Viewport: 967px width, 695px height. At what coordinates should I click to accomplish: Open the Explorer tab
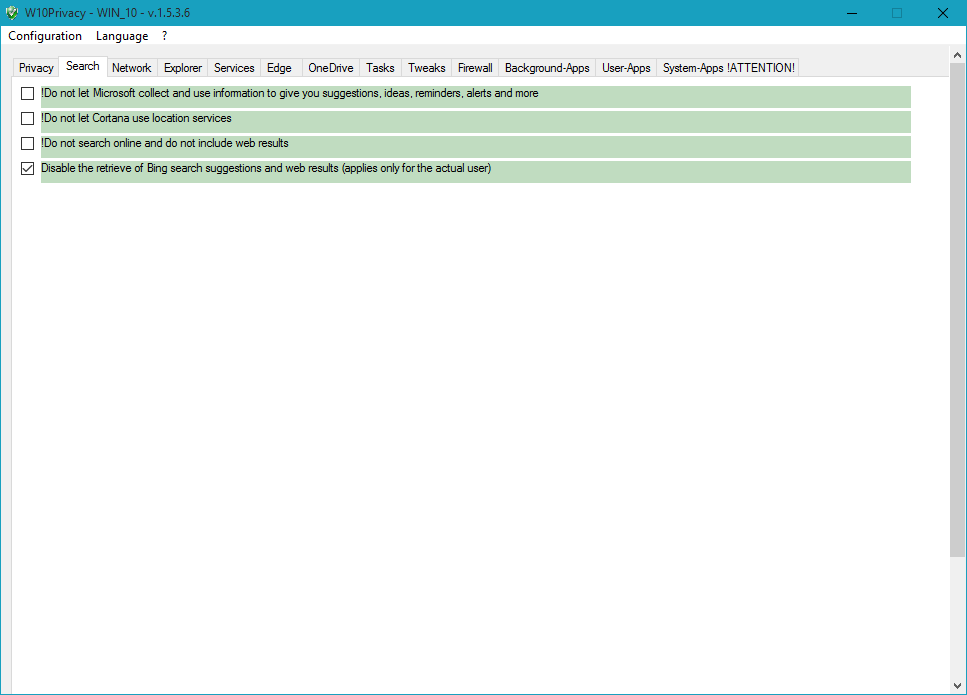[x=183, y=68]
